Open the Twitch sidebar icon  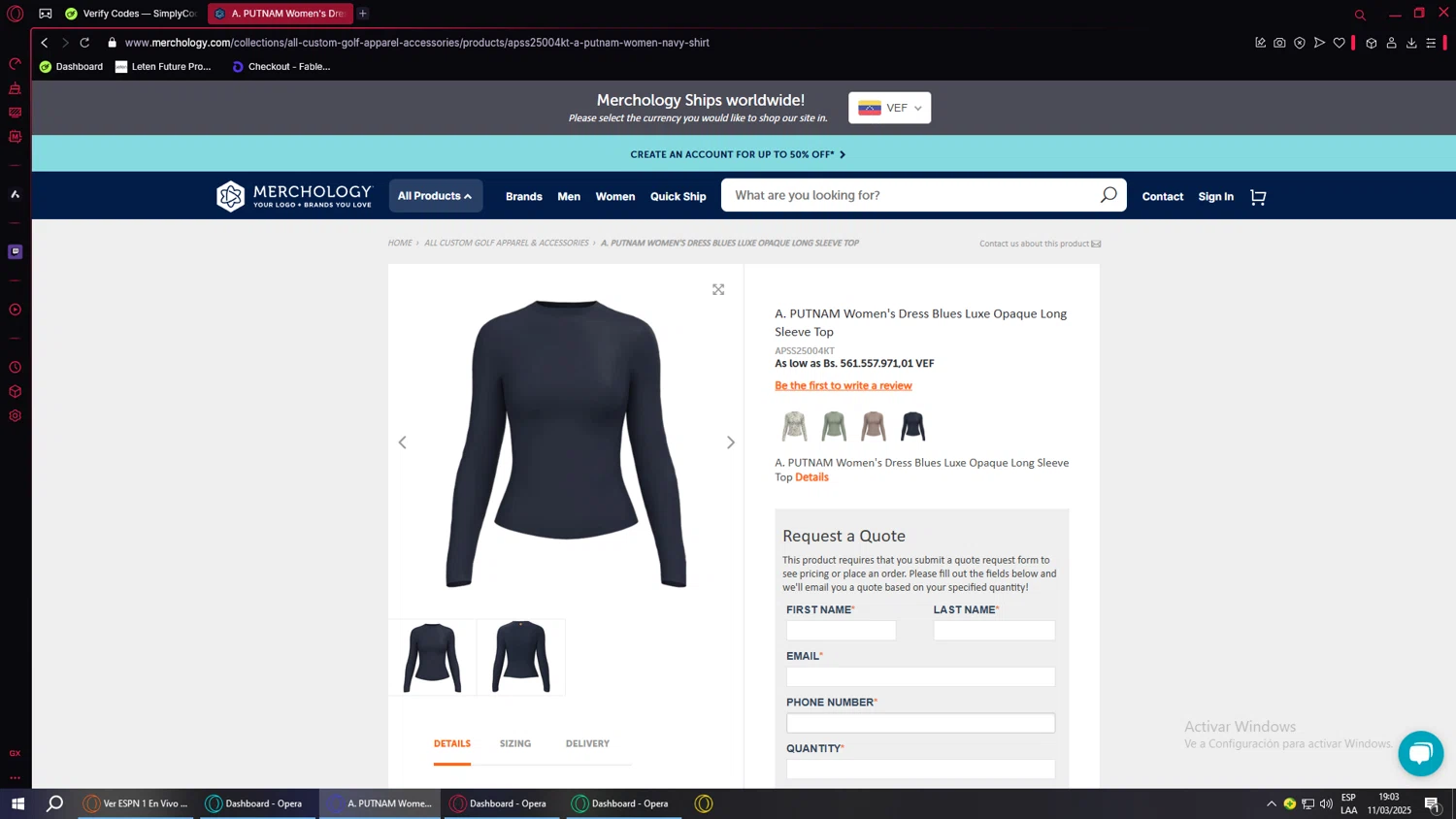(15, 251)
